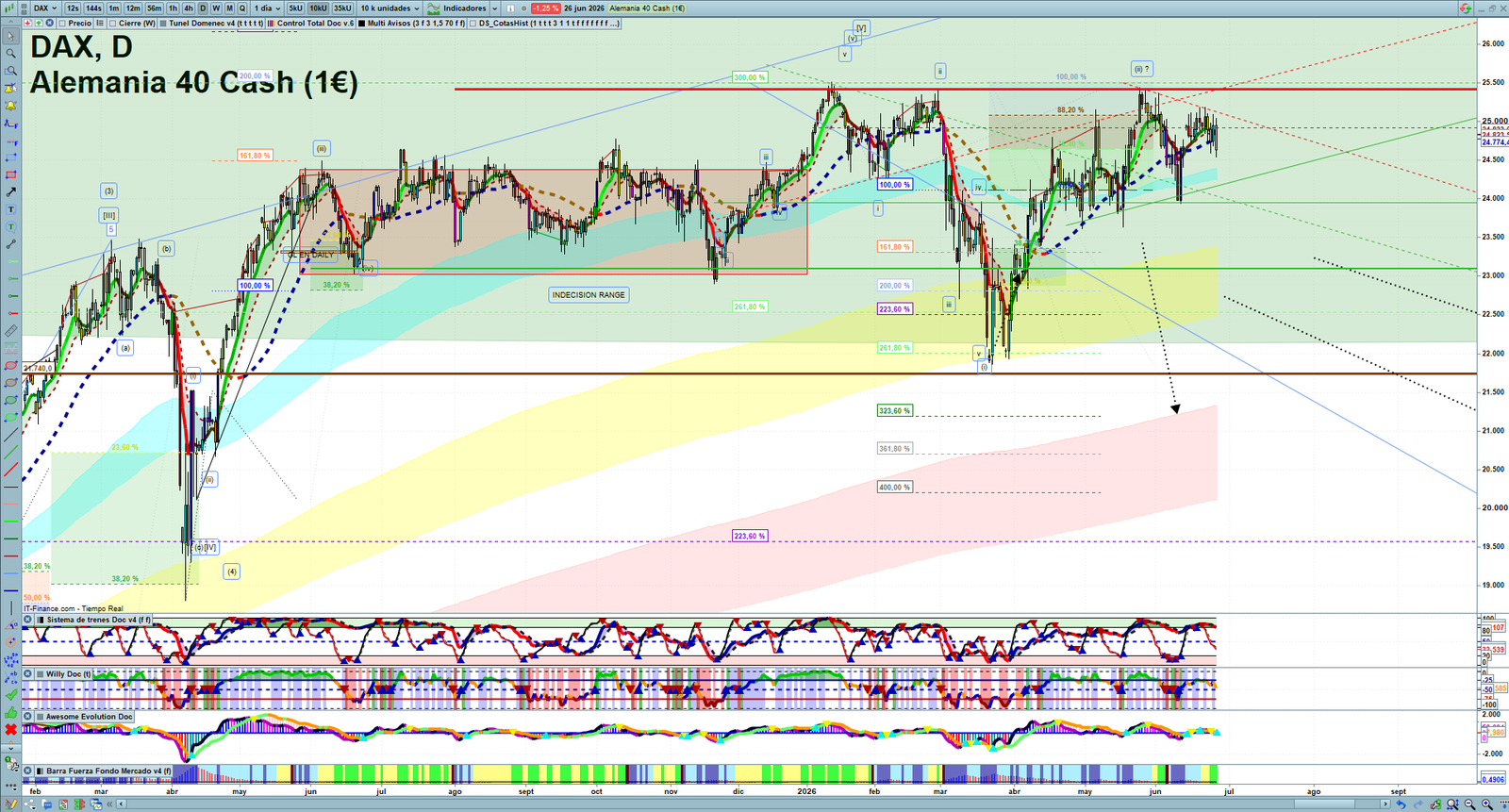This screenshot has width=1509, height=812.
Task: Click the undo arrow at bottom right
Action: [1401, 804]
